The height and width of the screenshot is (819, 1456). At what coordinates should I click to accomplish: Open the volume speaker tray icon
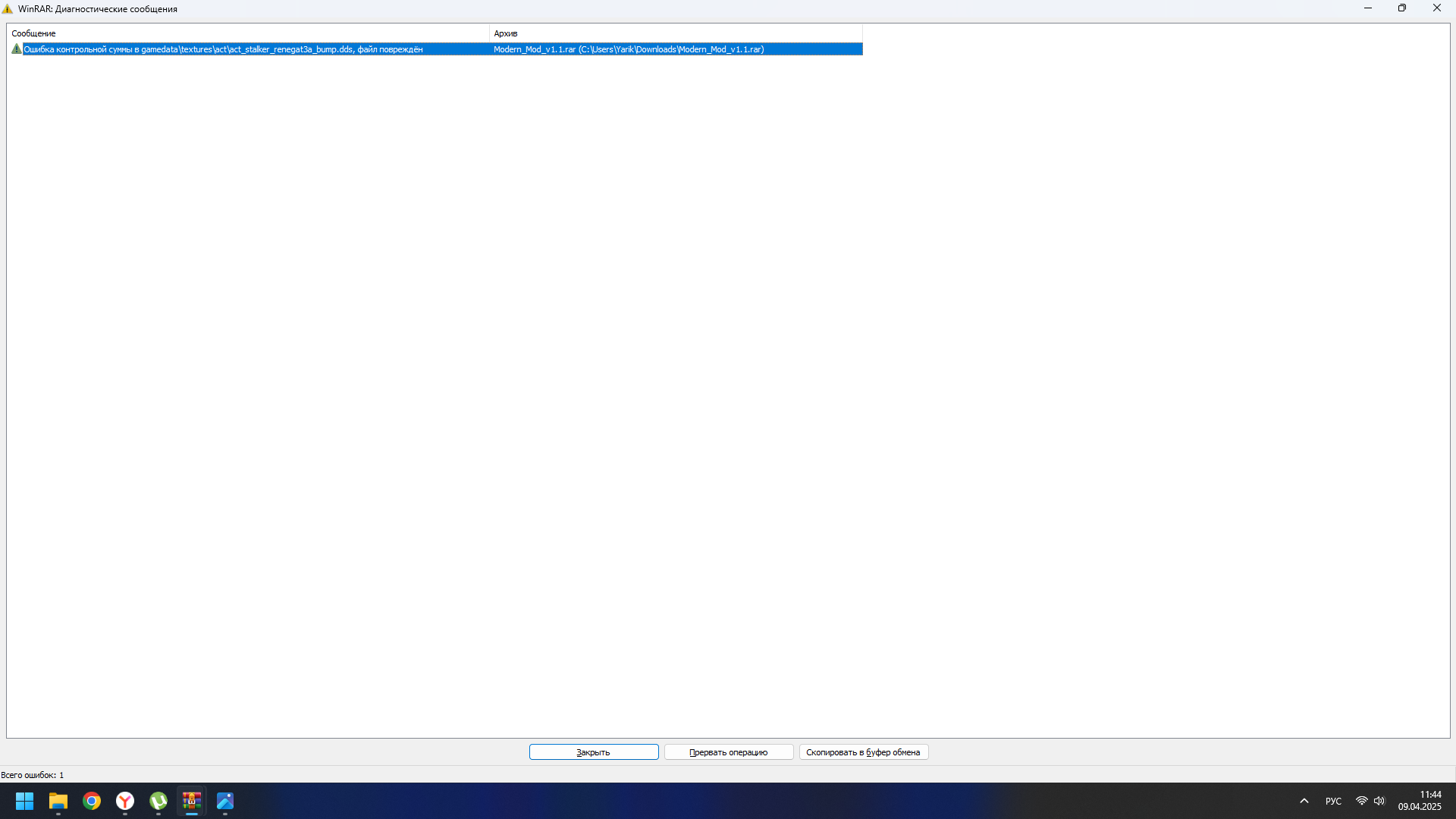coord(1379,801)
